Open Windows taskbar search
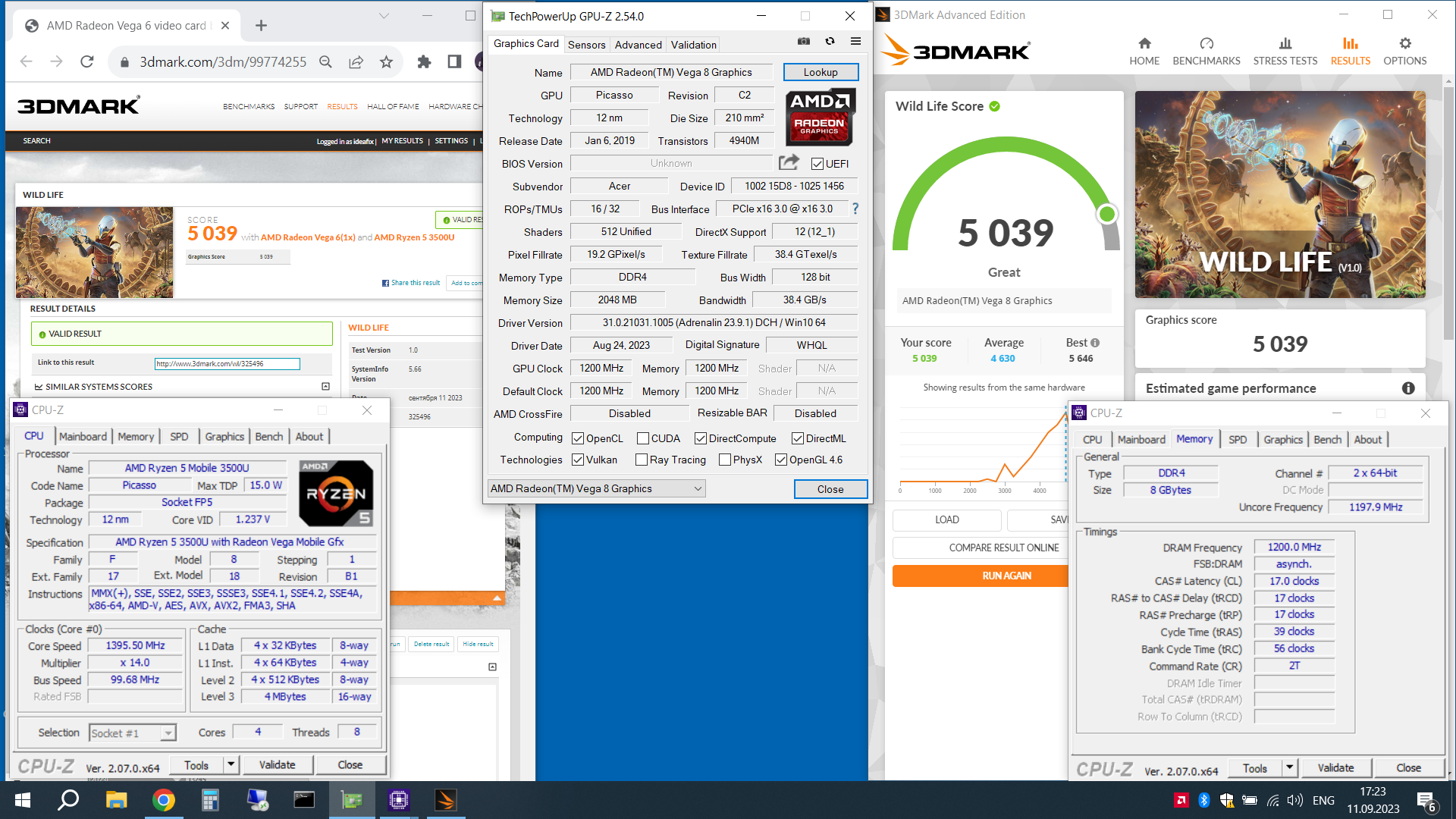 point(68,800)
